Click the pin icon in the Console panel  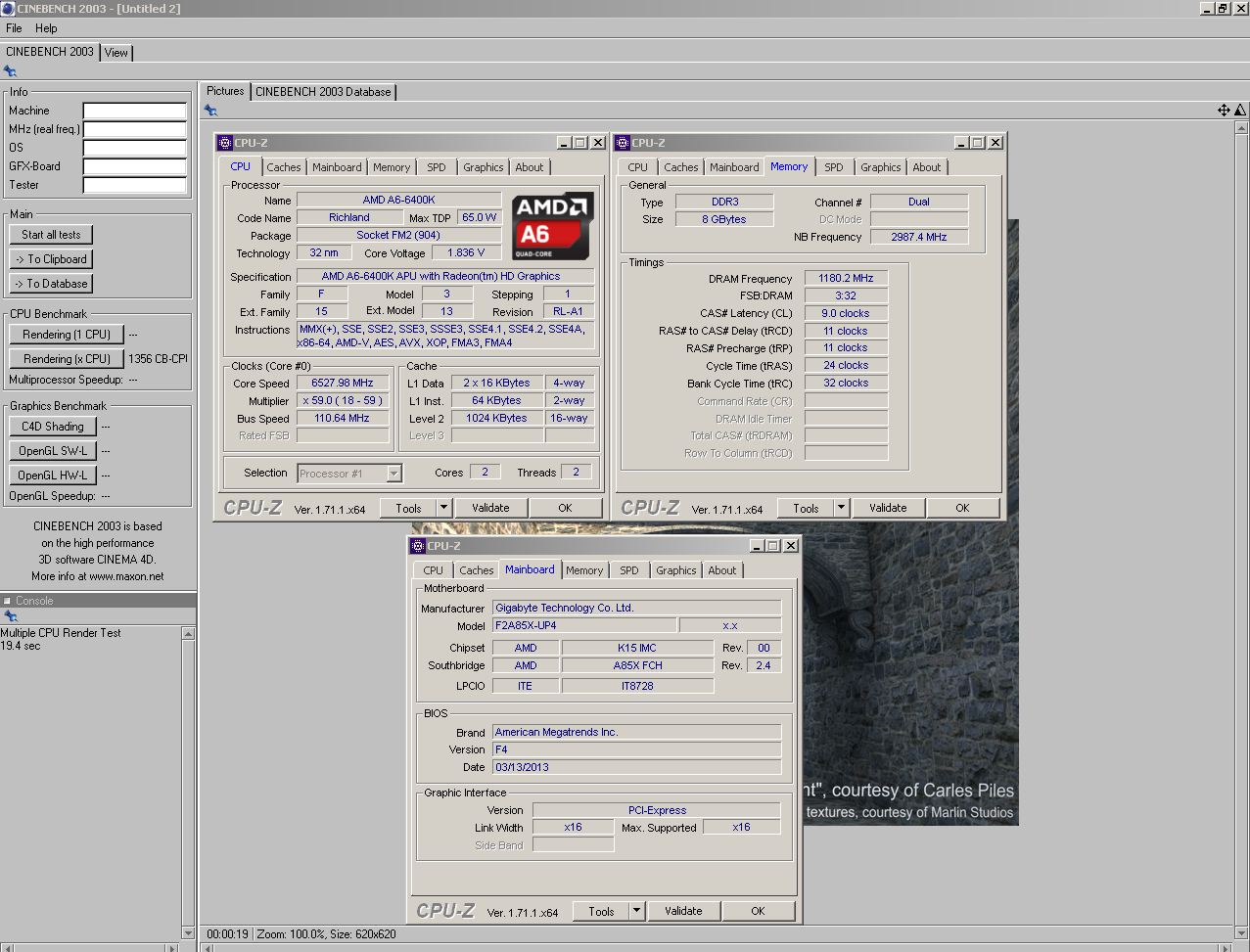click(10, 616)
